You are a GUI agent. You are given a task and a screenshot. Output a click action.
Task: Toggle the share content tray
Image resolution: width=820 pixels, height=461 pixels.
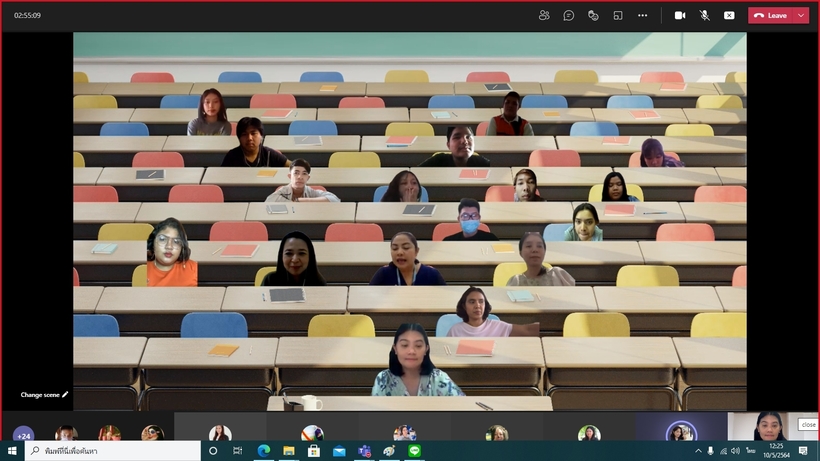[729, 15]
